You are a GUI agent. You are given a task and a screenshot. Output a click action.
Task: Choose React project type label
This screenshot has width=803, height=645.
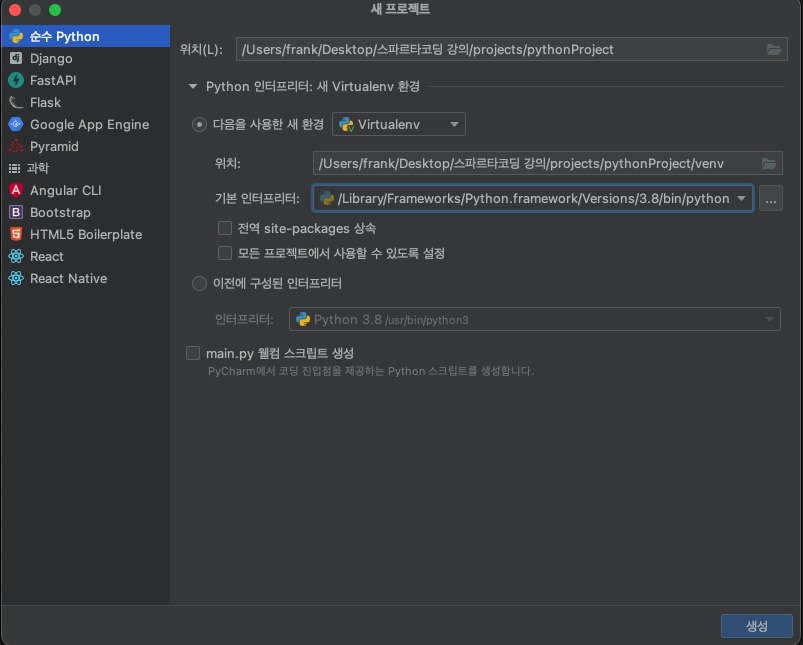[x=47, y=256]
